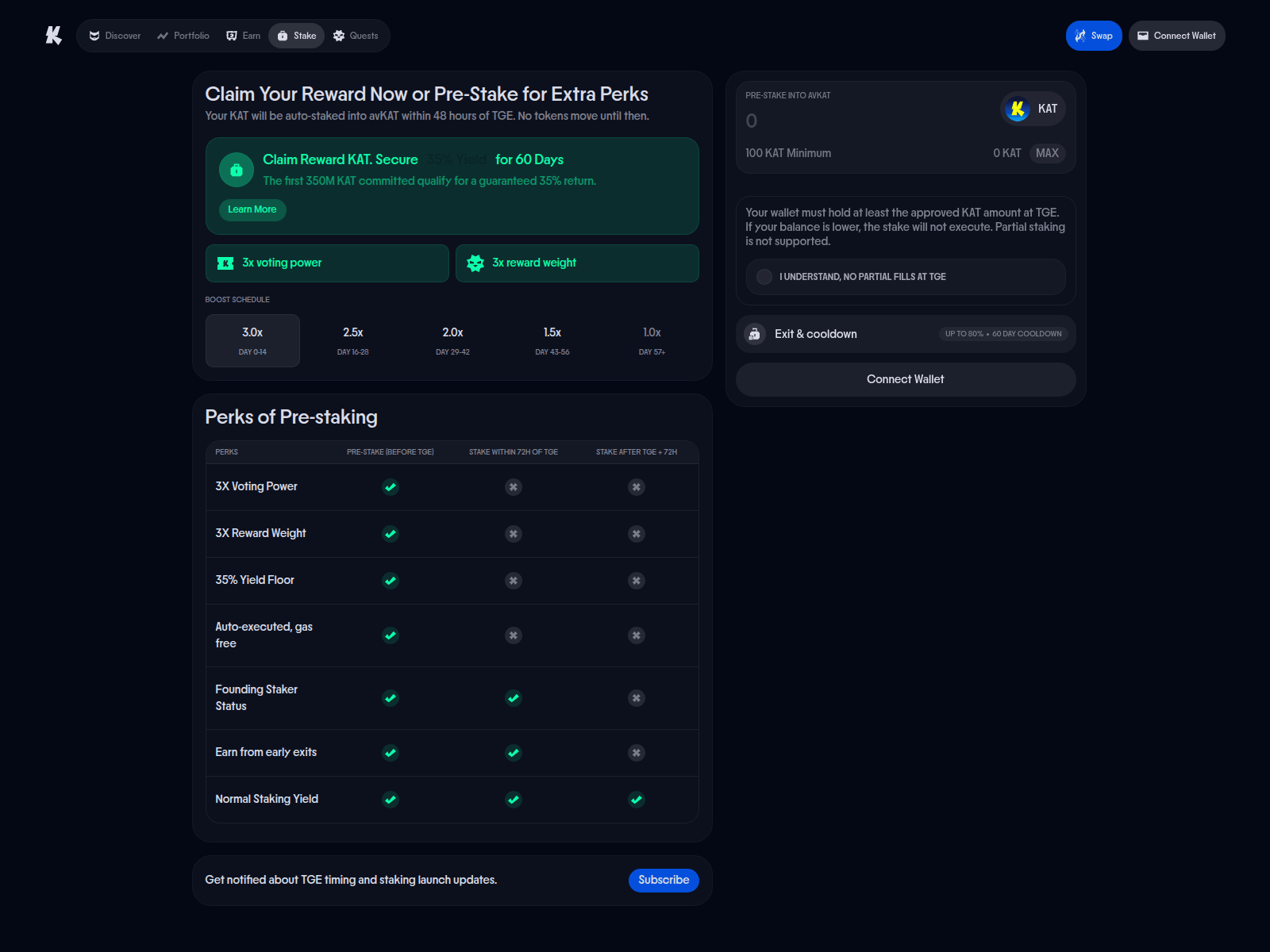Expand the Exit & cooldown section
Image resolution: width=1270 pixels, height=952 pixels.
coord(905,334)
